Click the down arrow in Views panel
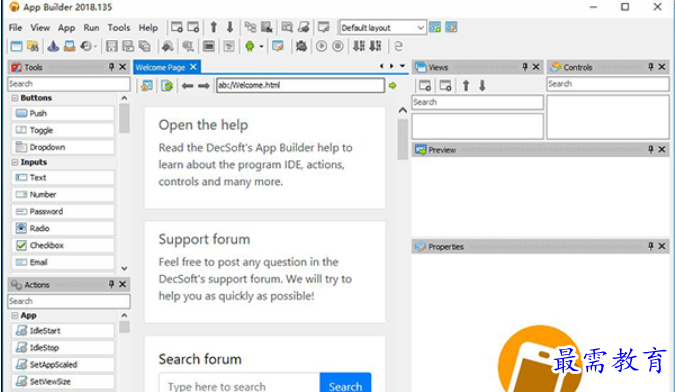Screen dimensions: 675x392 click(482, 86)
